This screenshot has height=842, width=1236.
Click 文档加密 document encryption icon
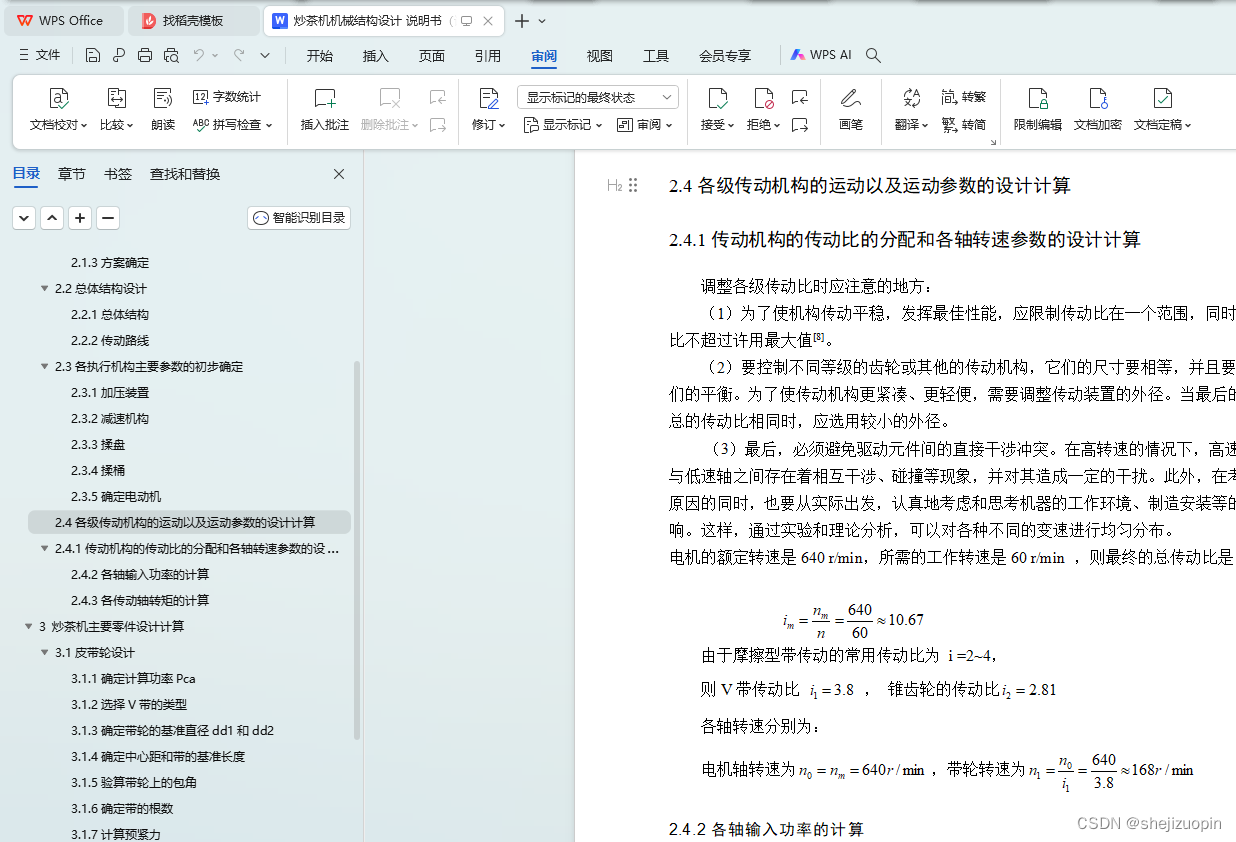tap(1097, 98)
